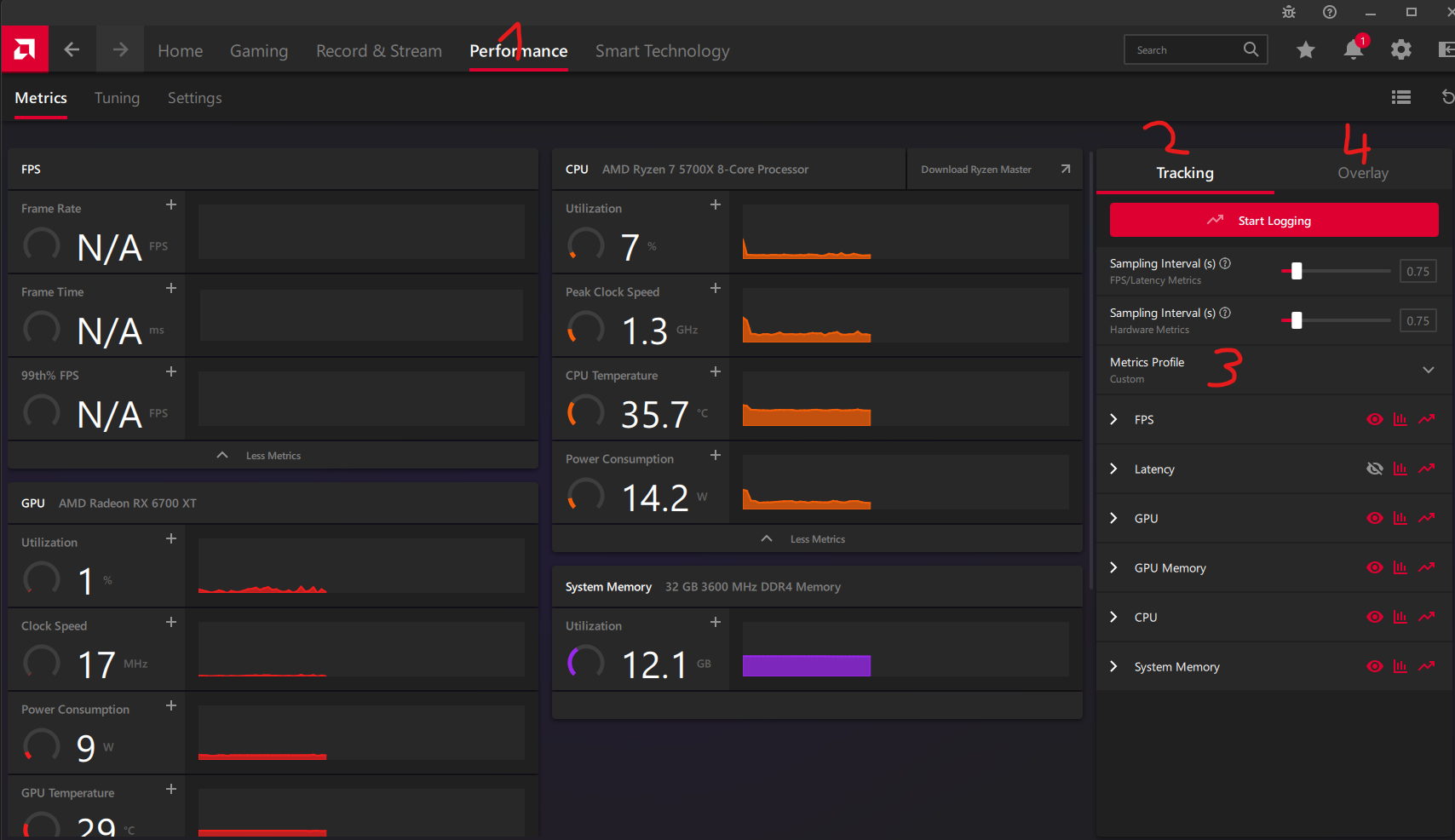Open the help question mark icon

coord(1330,12)
